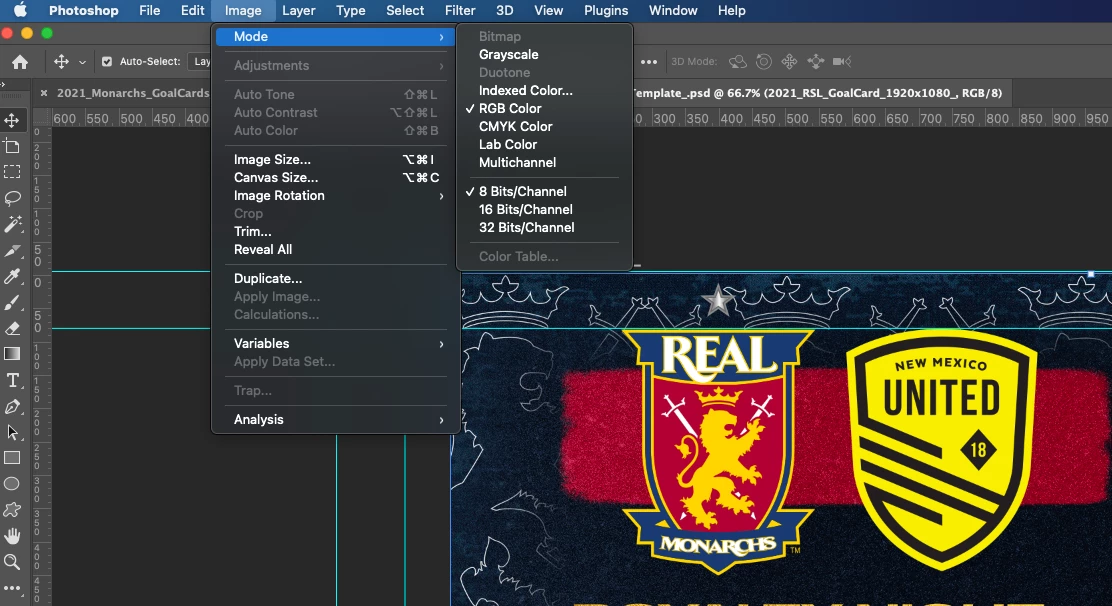This screenshot has width=1112, height=606.
Task: Click the Move tool icon in options bar
Action: [x=62, y=62]
